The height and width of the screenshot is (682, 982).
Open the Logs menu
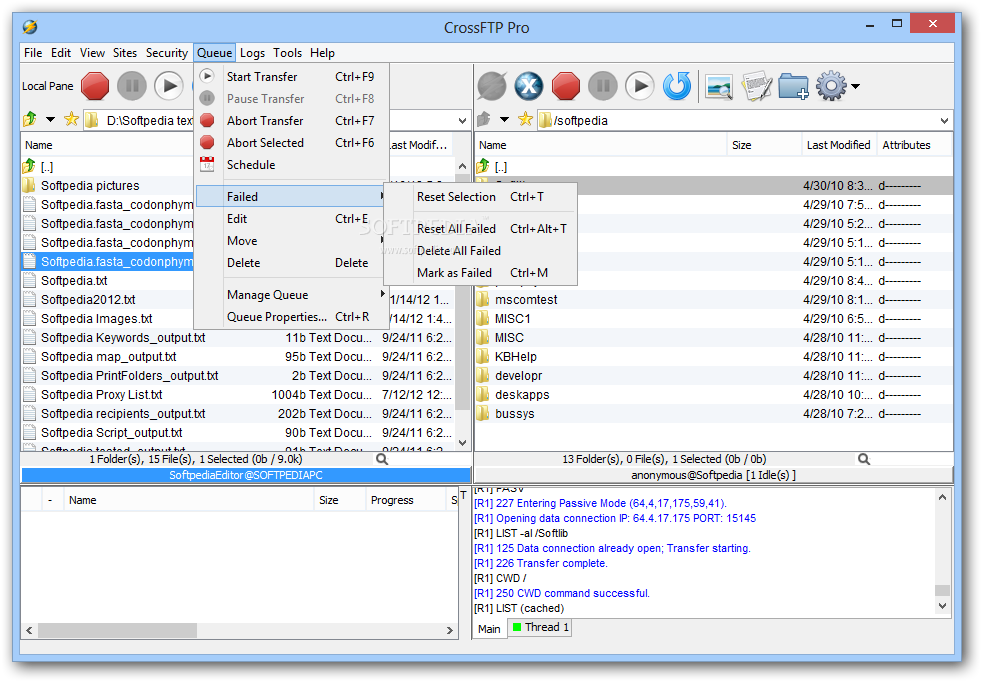pos(252,53)
